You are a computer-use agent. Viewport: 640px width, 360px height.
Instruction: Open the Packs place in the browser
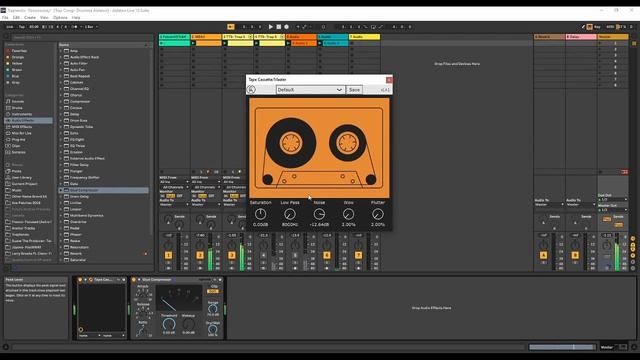(x=16, y=171)
